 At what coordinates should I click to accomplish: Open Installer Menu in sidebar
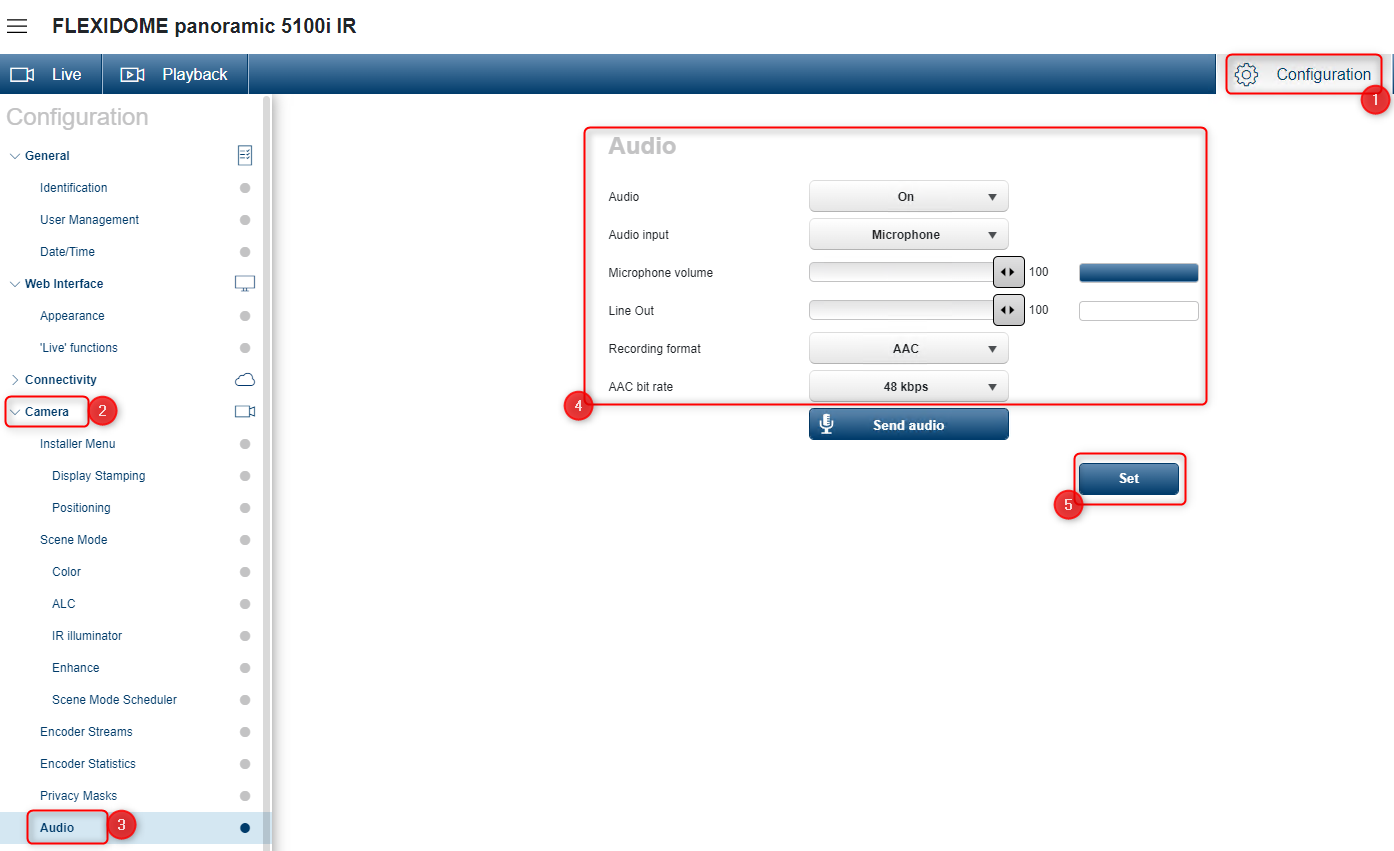[77, 443]
